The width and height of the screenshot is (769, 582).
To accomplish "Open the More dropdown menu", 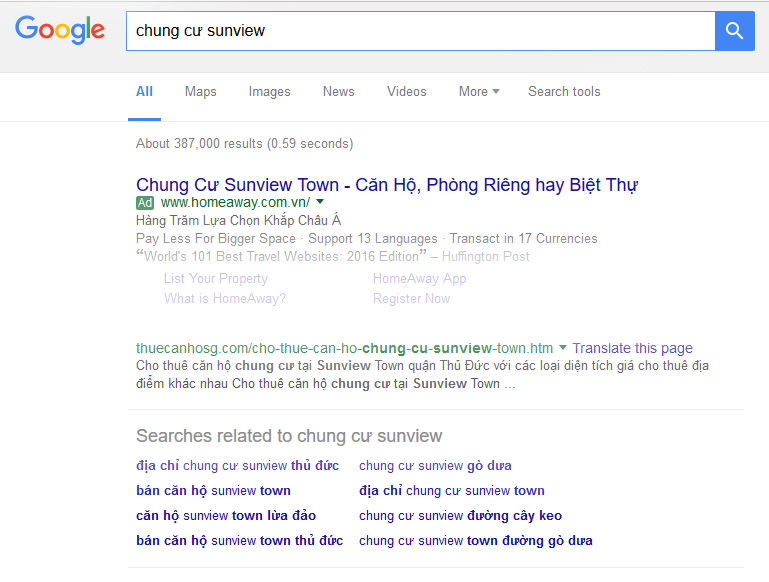I will (x=479, y=92).
